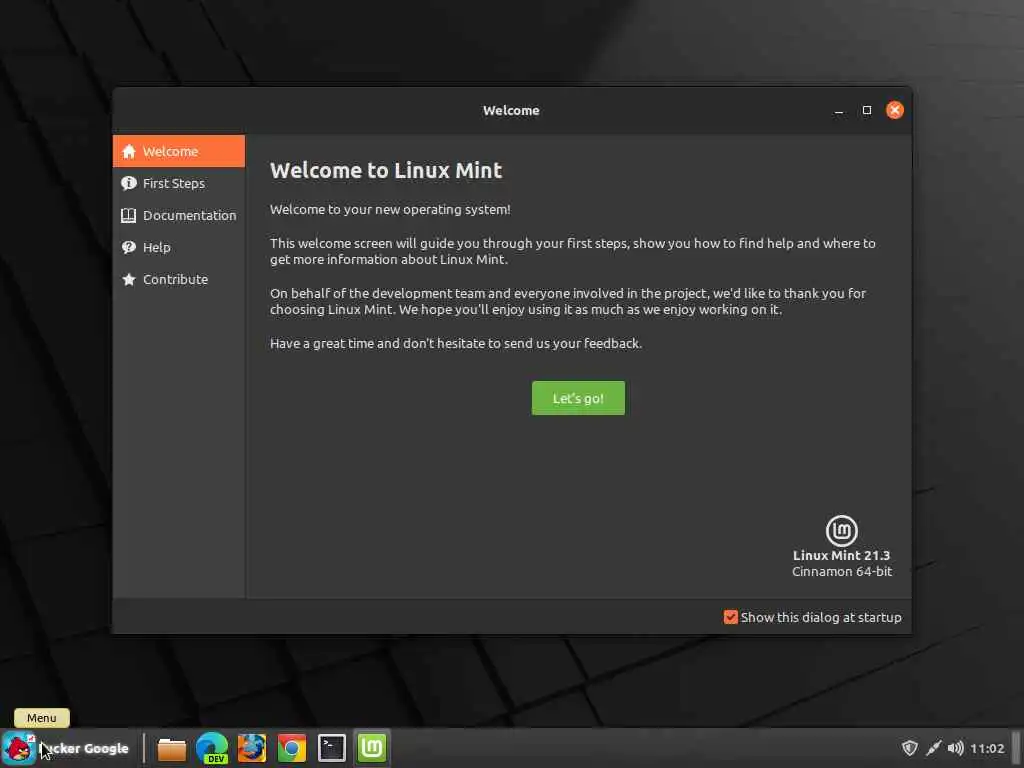Open the Menu launcher with red bird icon
1024x768 pixels.
point(18,748)
